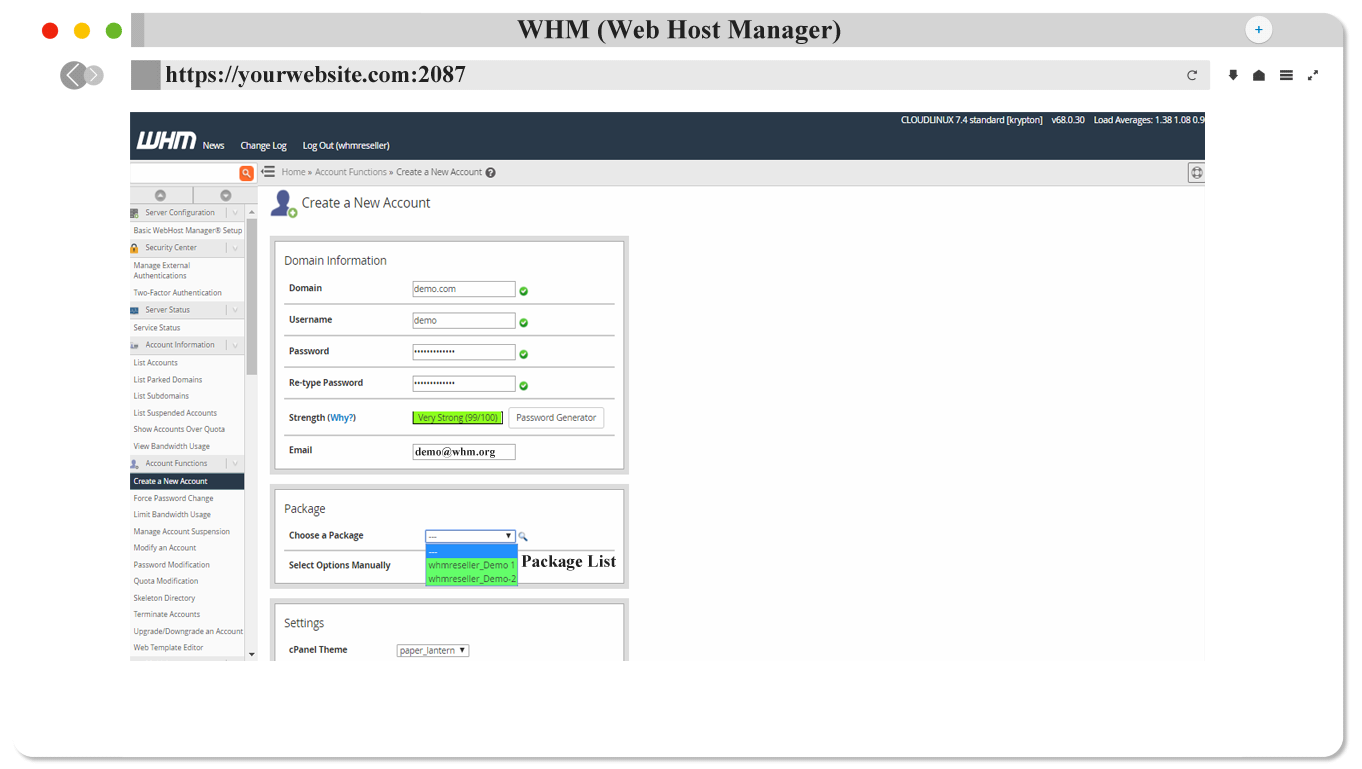Click the green check next to Username
Image resolution: width=1362 pixels, height=769 pixels.
523,323
